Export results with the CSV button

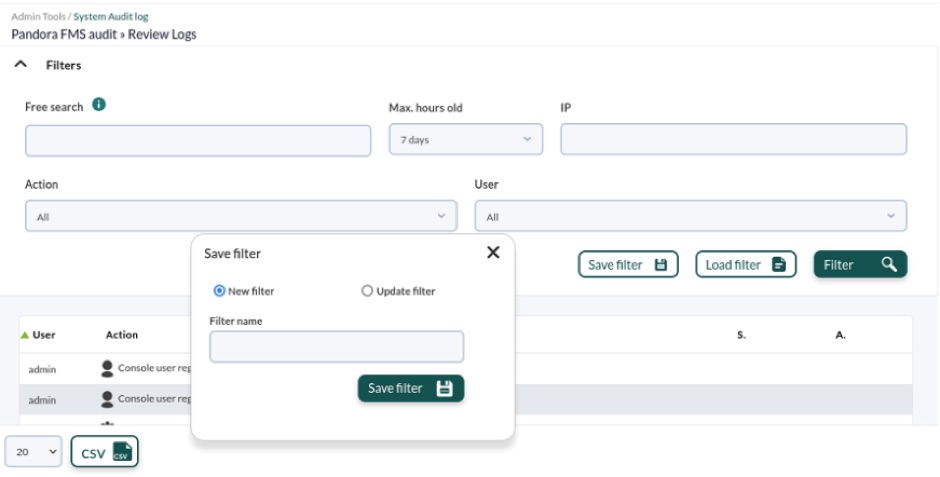pyautogui.click(x=104, y=451)
